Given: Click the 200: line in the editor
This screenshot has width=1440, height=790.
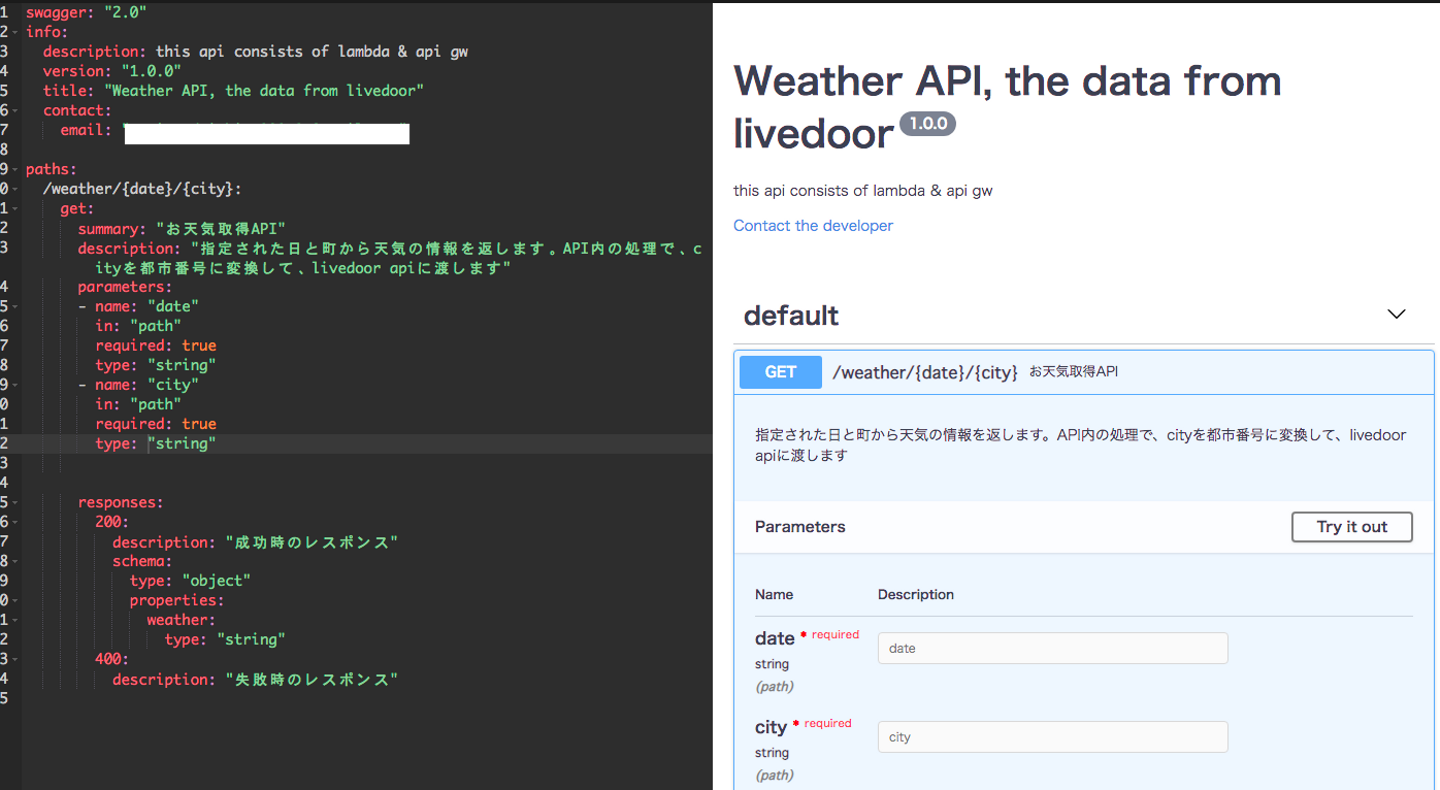Looking at the screenshot, I should pyautogui.click(x=112, y=522).
